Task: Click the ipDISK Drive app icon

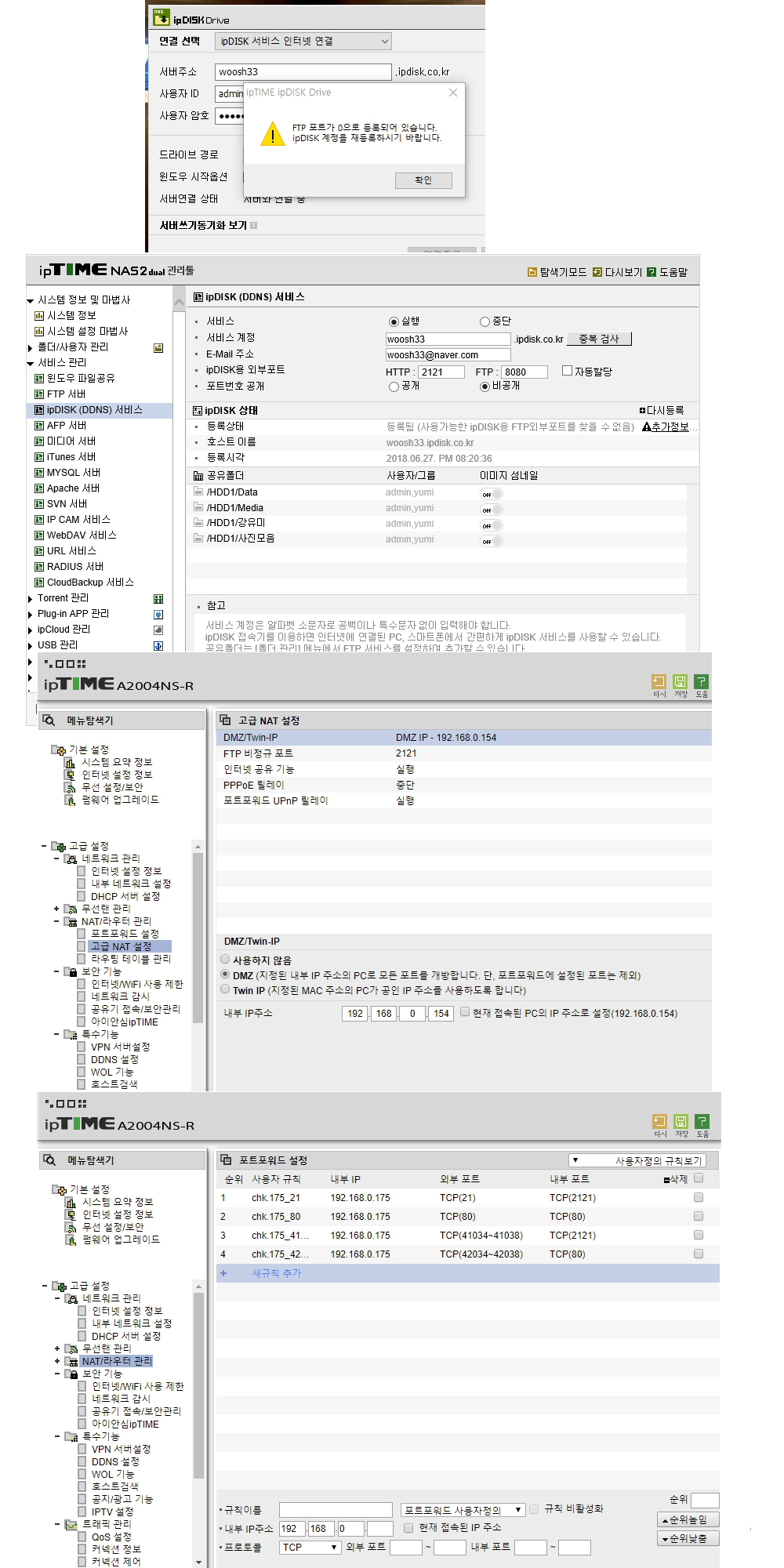Action: point(162,16)
